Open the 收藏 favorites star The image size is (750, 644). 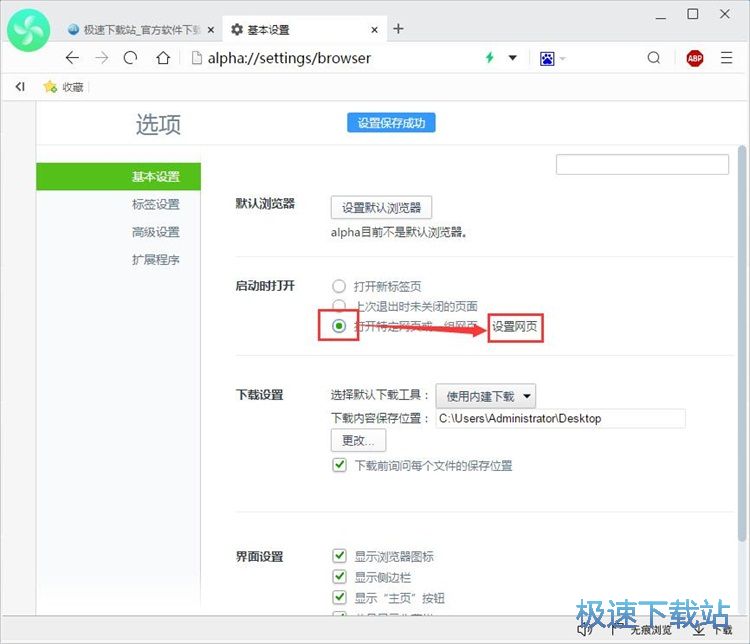pos(63,87)
